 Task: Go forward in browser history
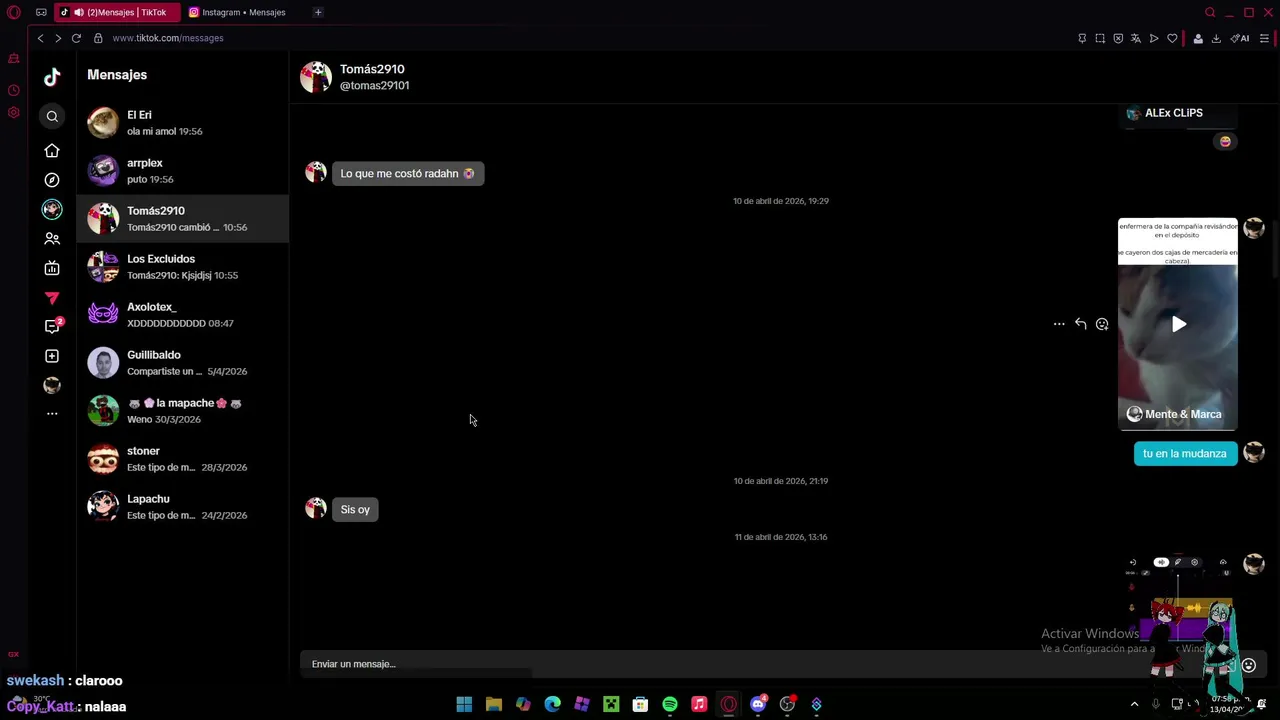(x=58, y=38)
